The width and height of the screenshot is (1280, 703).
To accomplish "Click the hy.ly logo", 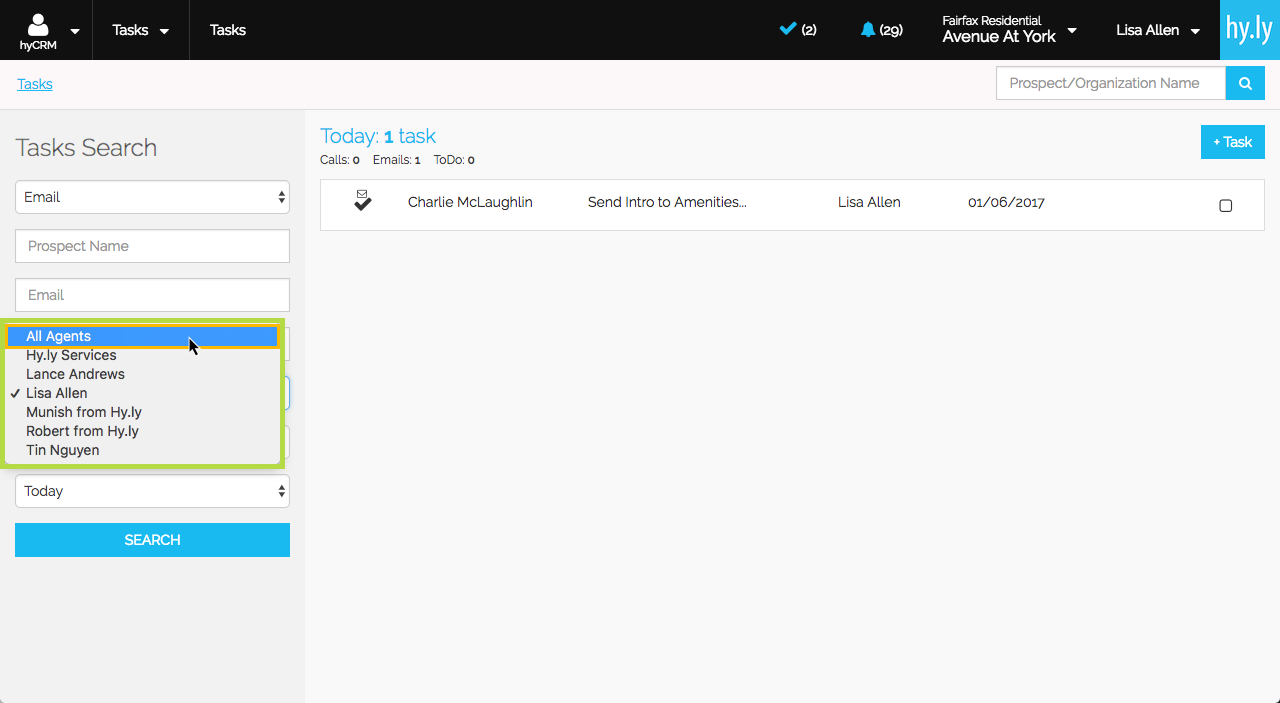I will 1250,30.
